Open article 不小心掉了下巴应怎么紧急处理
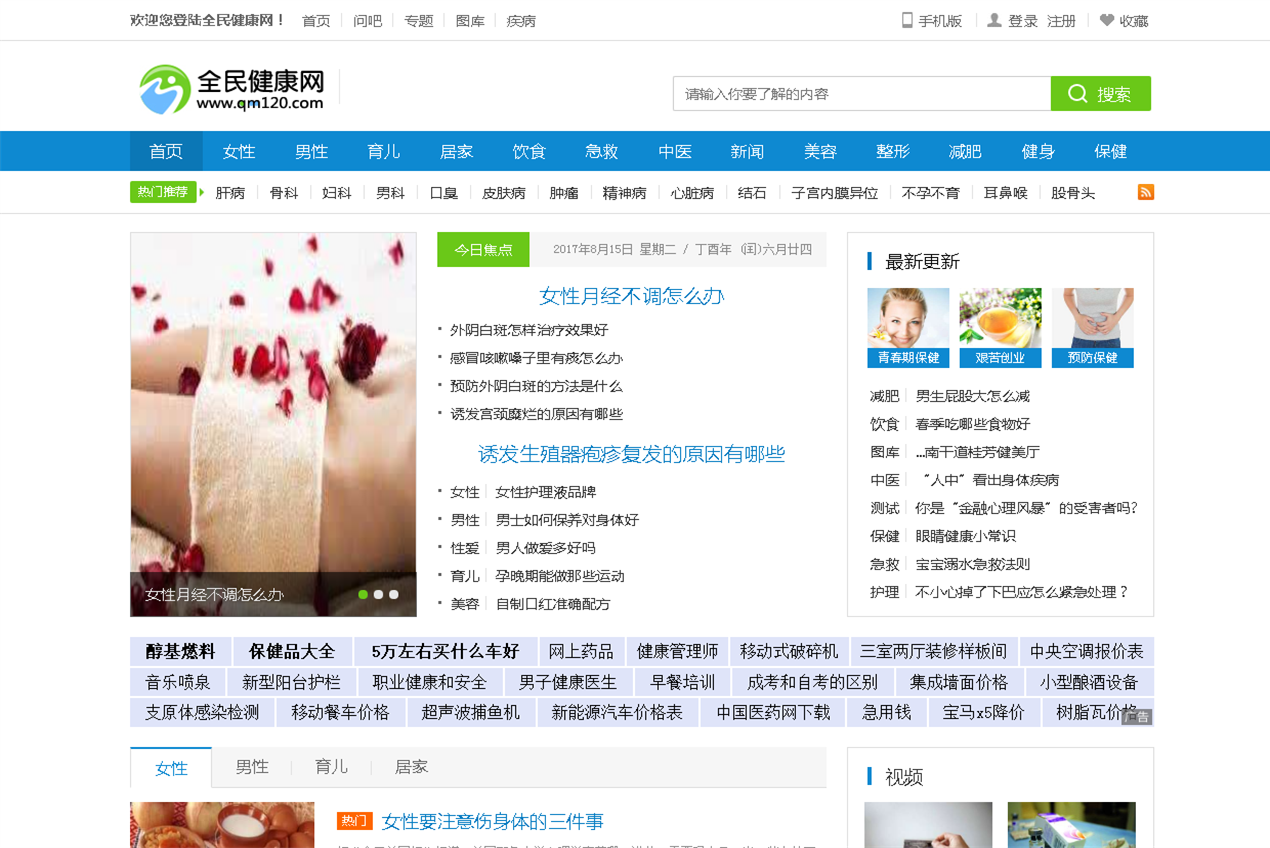 tap(1022, 592)
